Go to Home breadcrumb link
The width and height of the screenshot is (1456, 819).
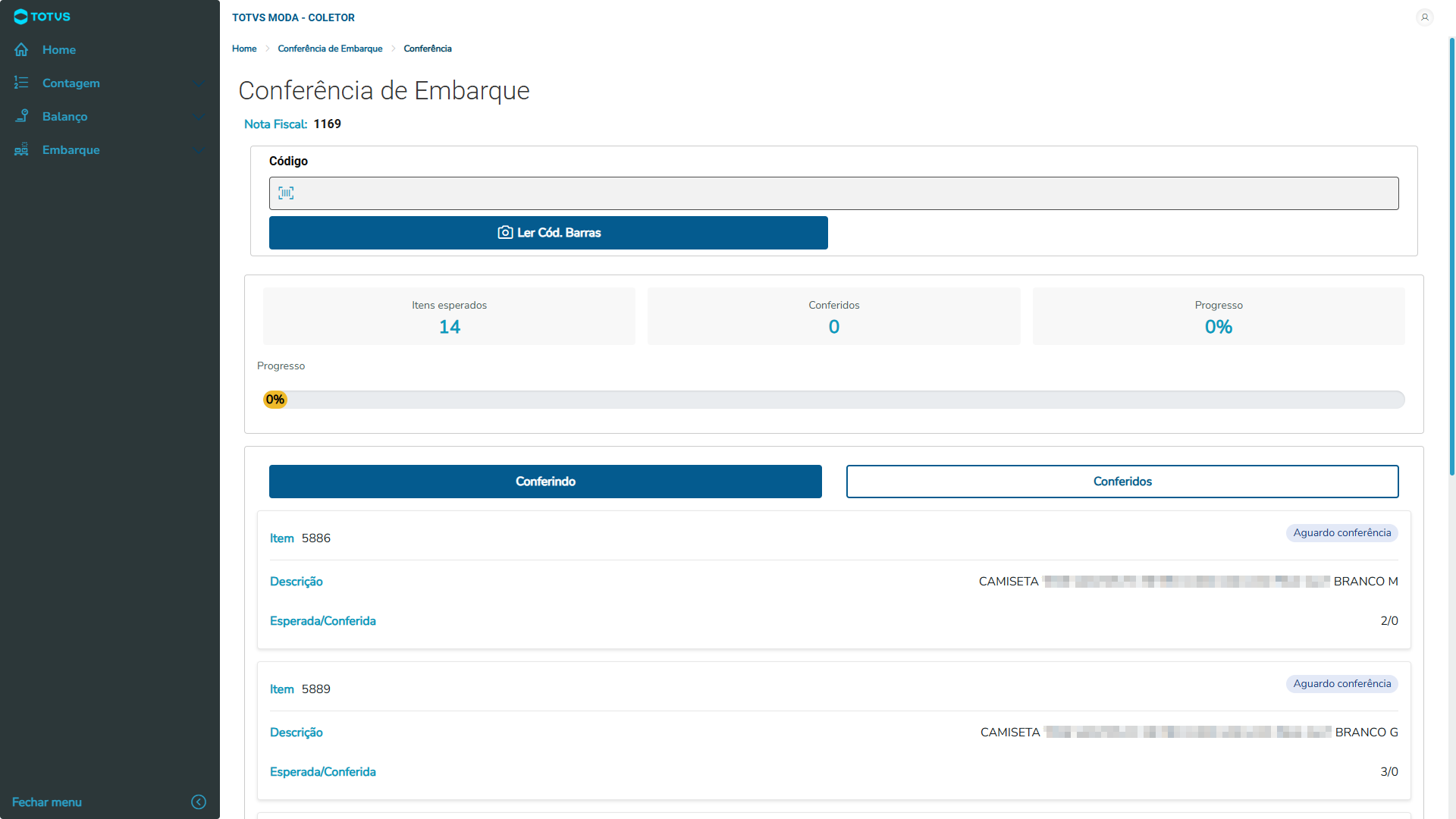point(244,49)
